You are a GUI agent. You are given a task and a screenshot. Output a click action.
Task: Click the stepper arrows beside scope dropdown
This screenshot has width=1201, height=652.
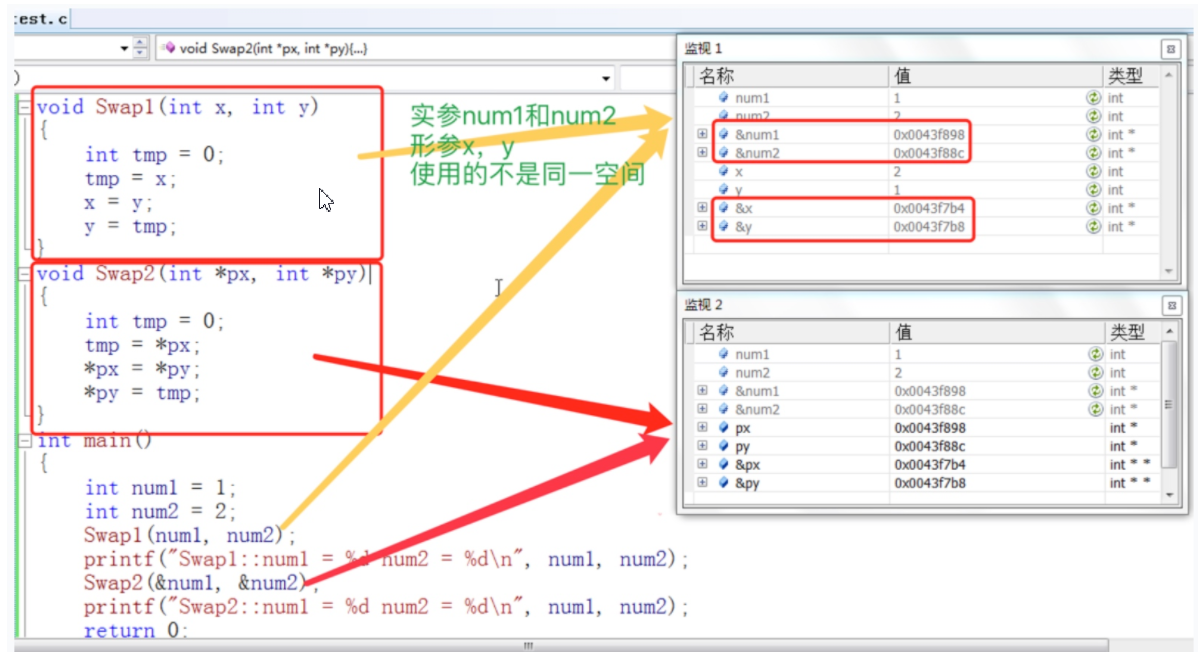[140, 48]
